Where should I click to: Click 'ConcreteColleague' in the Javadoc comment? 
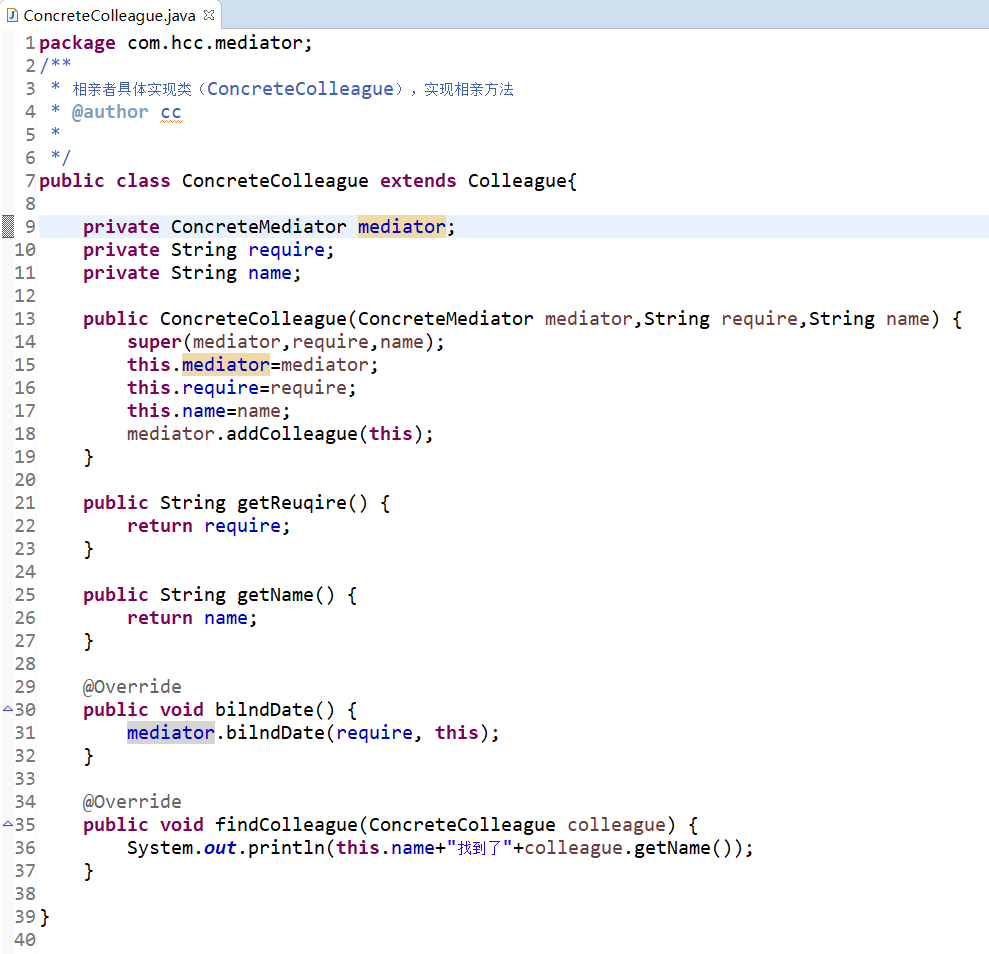pos(300,89)
